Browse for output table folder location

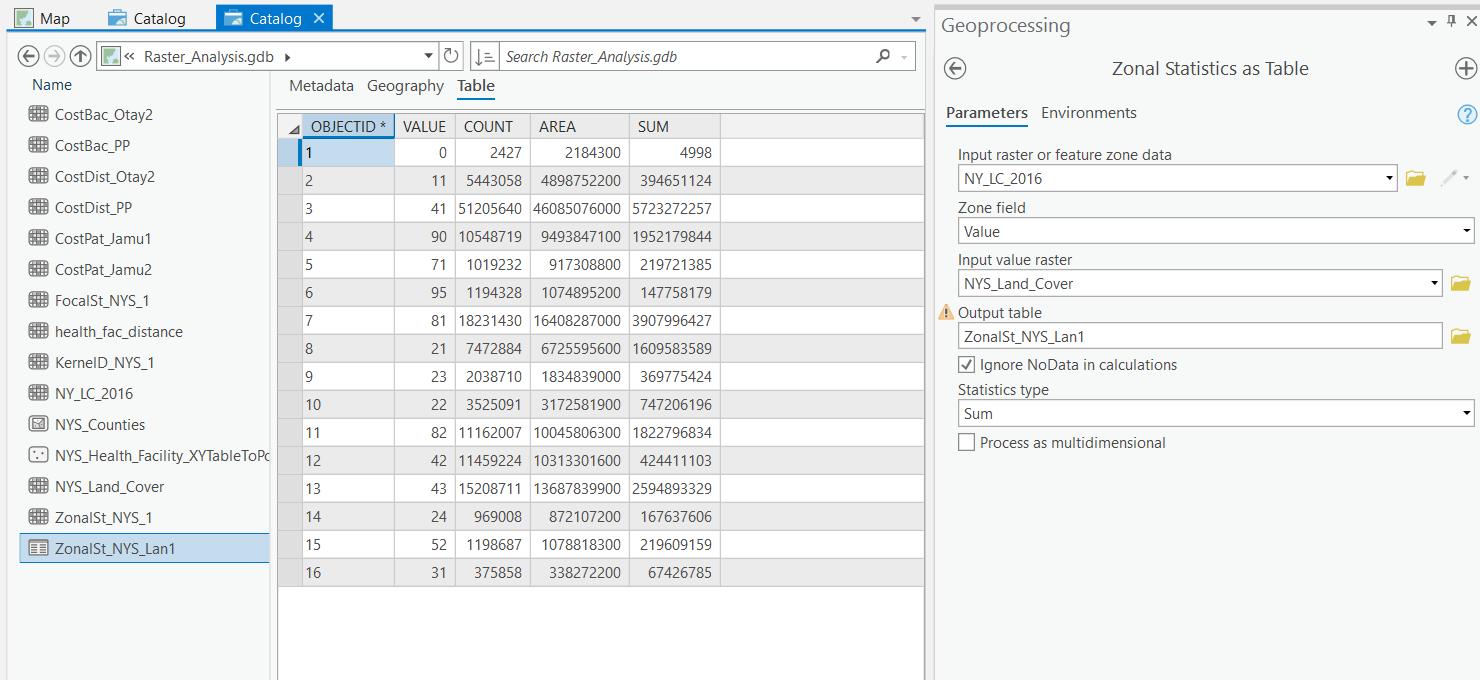(1460, 336)
